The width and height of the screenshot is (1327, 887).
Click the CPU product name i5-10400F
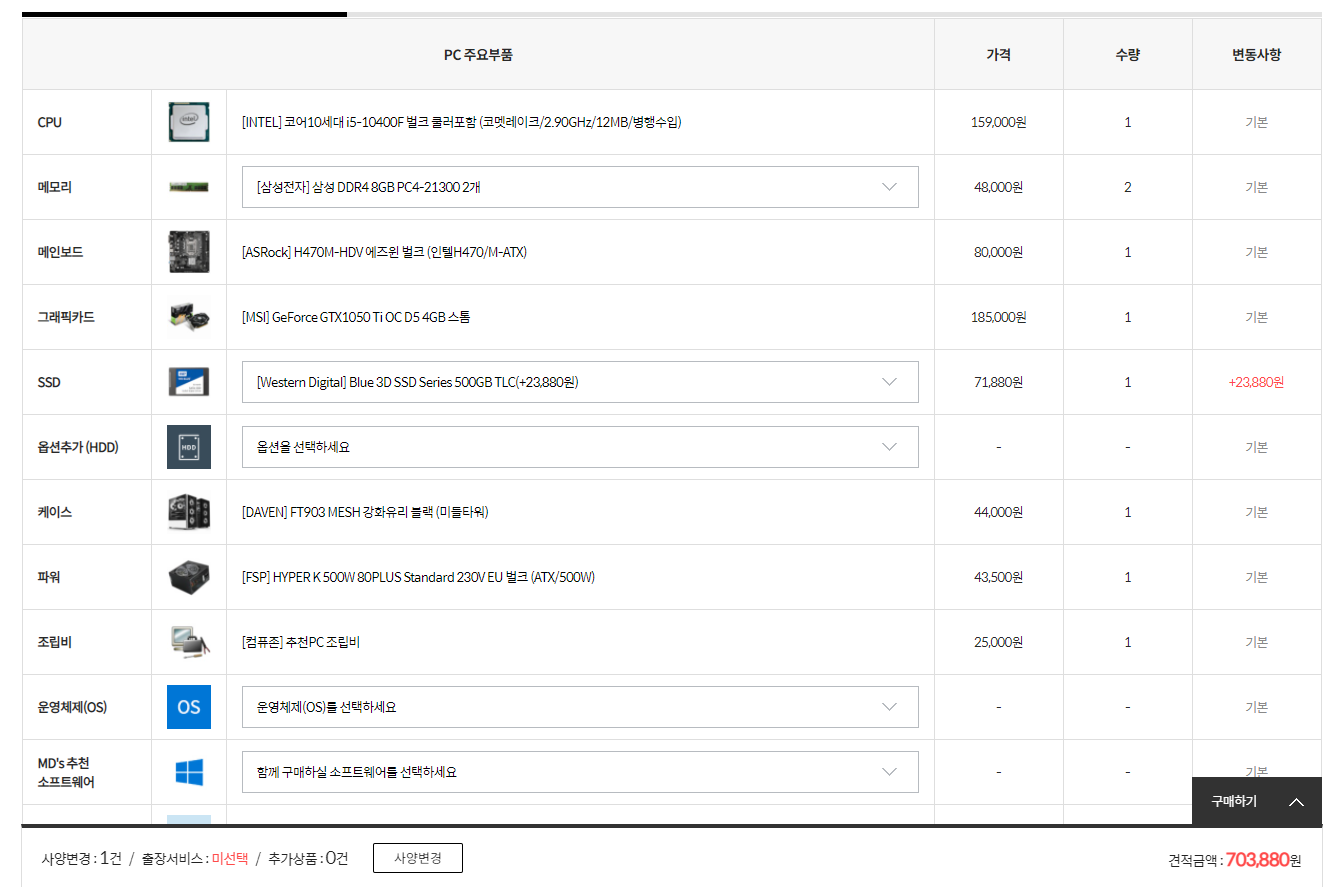[x=462, y=122]
